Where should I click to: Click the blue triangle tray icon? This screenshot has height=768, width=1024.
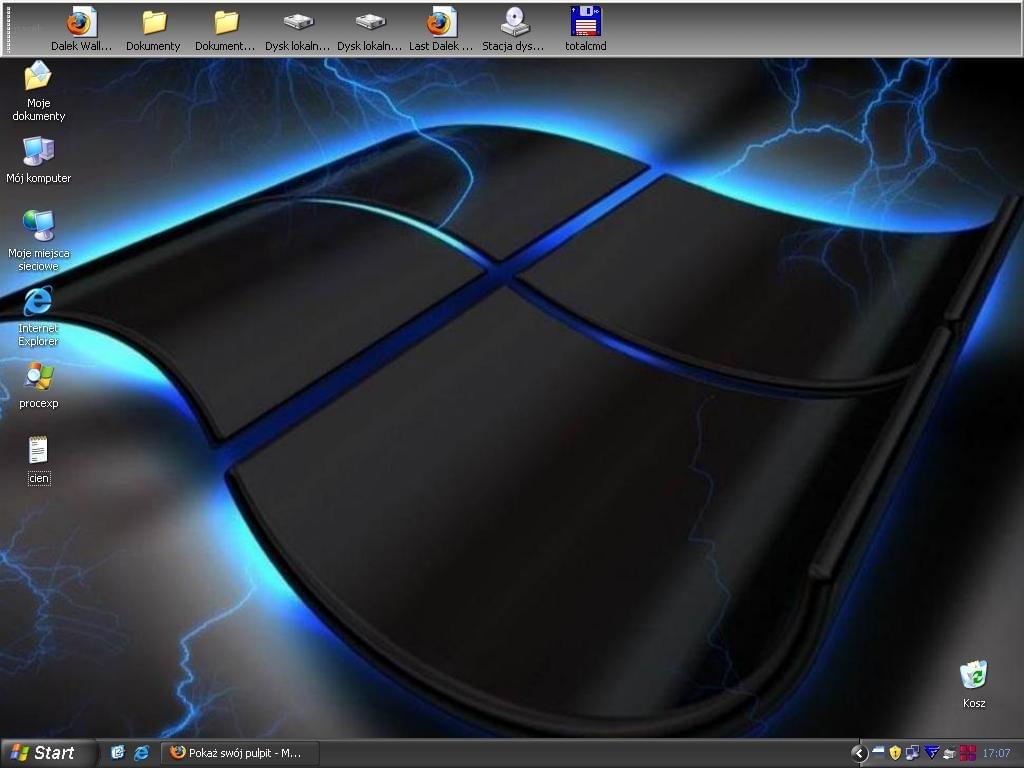click(932, 753)
